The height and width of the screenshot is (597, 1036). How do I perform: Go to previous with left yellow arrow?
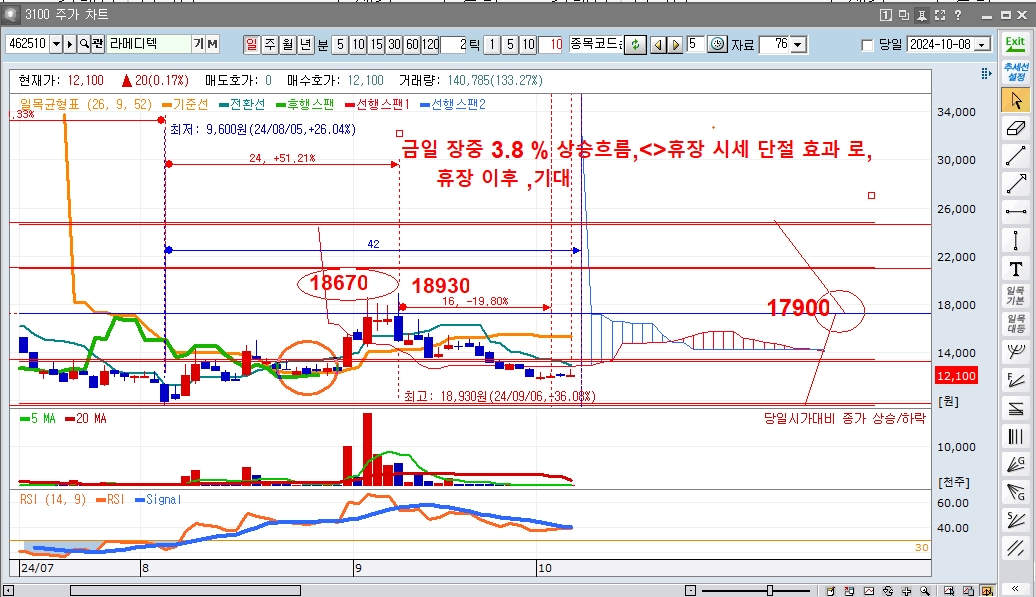click(x=658, y=44)
